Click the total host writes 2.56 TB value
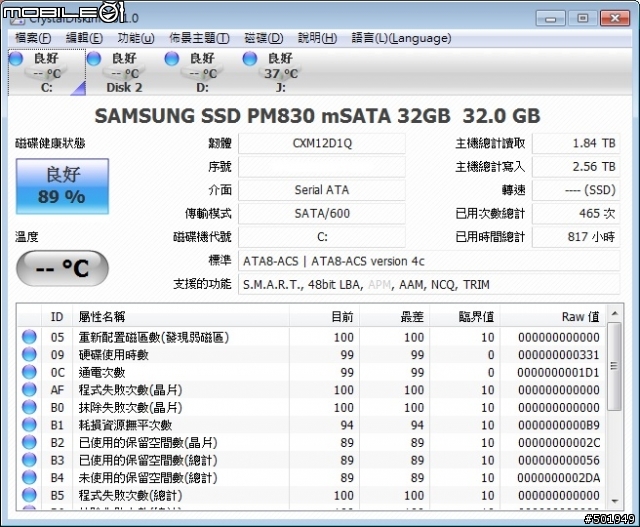The image size is (640, 527). coord(576,167)
